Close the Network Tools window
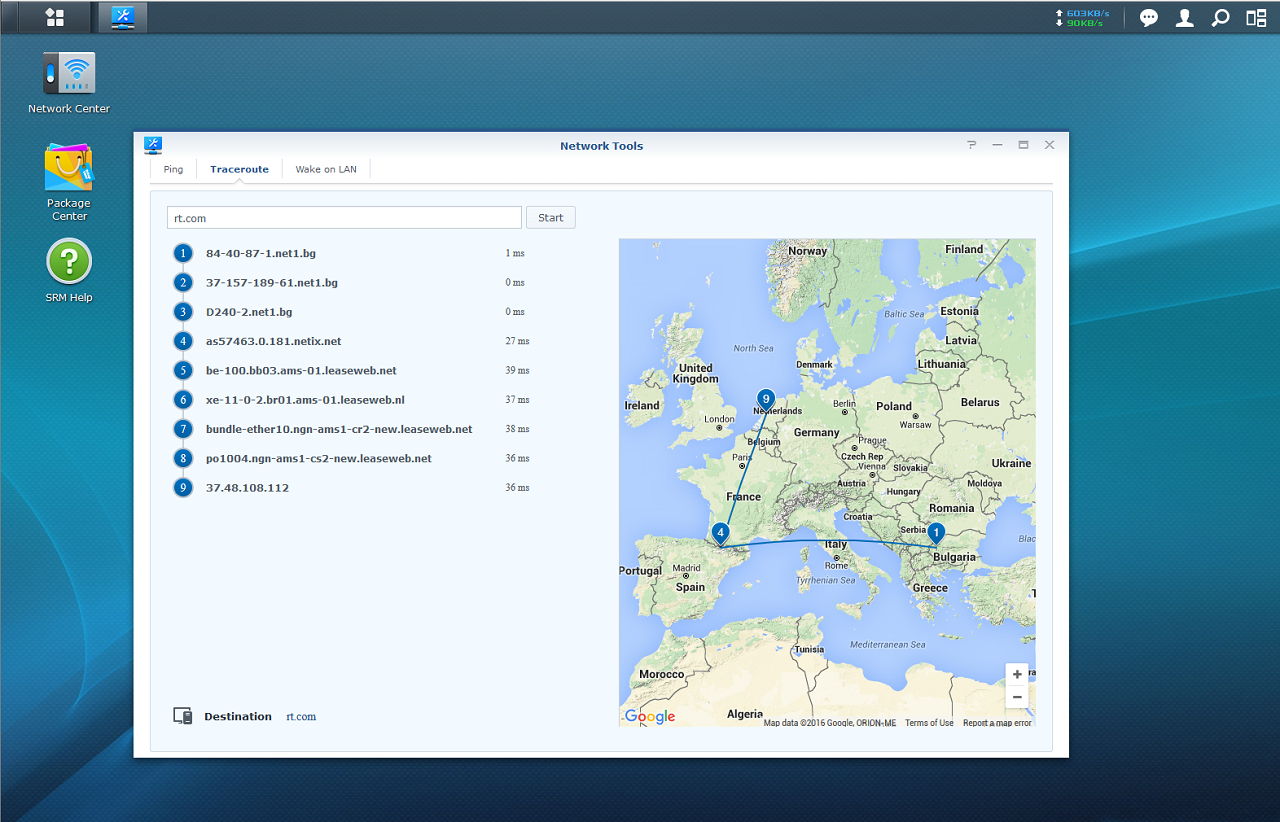Image resolution: width=1280 pixels, height=822 pixels. 1049,145
